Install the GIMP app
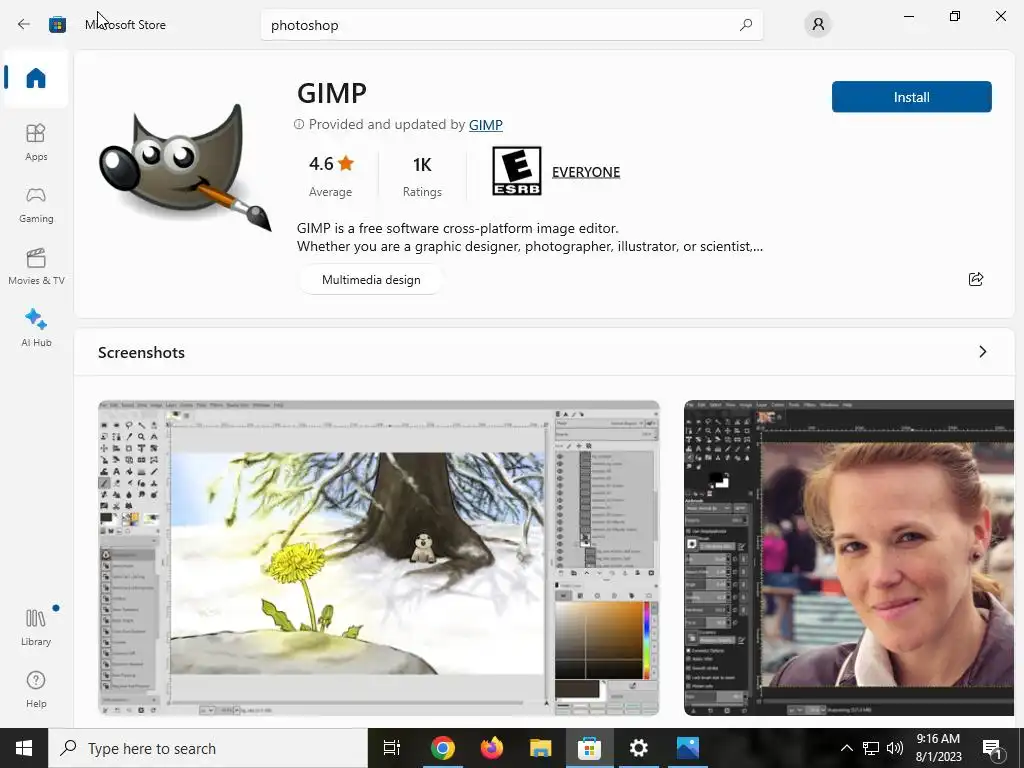Viewport: 1024px width, 768px height. 912,97
